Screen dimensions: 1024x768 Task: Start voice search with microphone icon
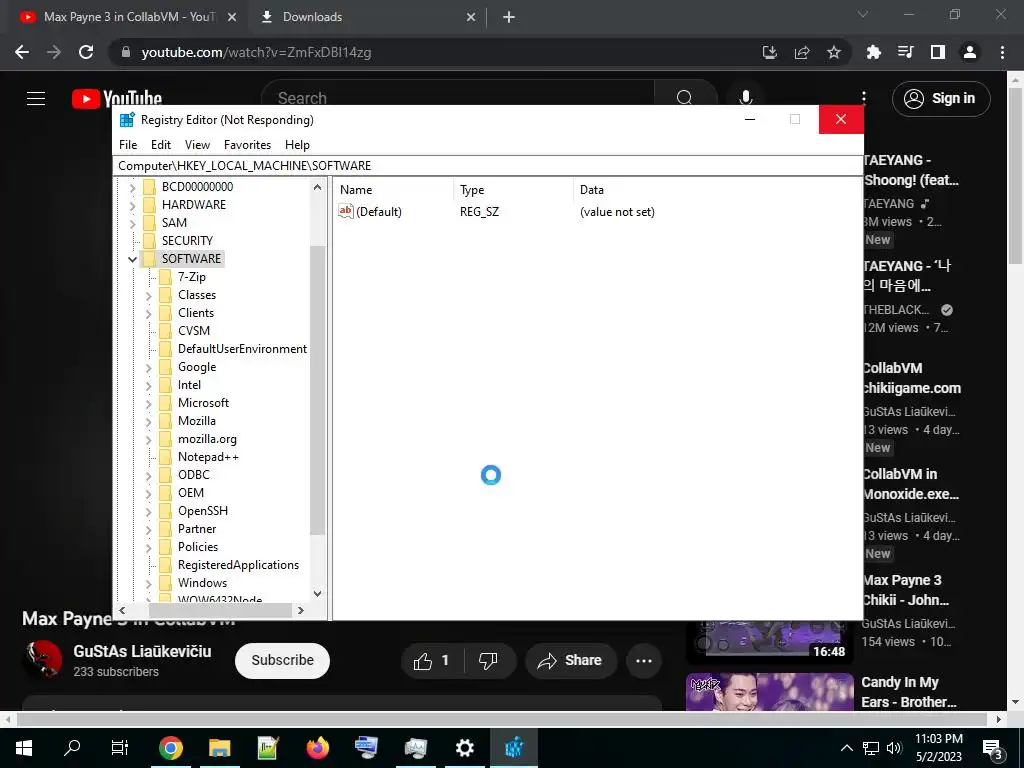[746, 97]
